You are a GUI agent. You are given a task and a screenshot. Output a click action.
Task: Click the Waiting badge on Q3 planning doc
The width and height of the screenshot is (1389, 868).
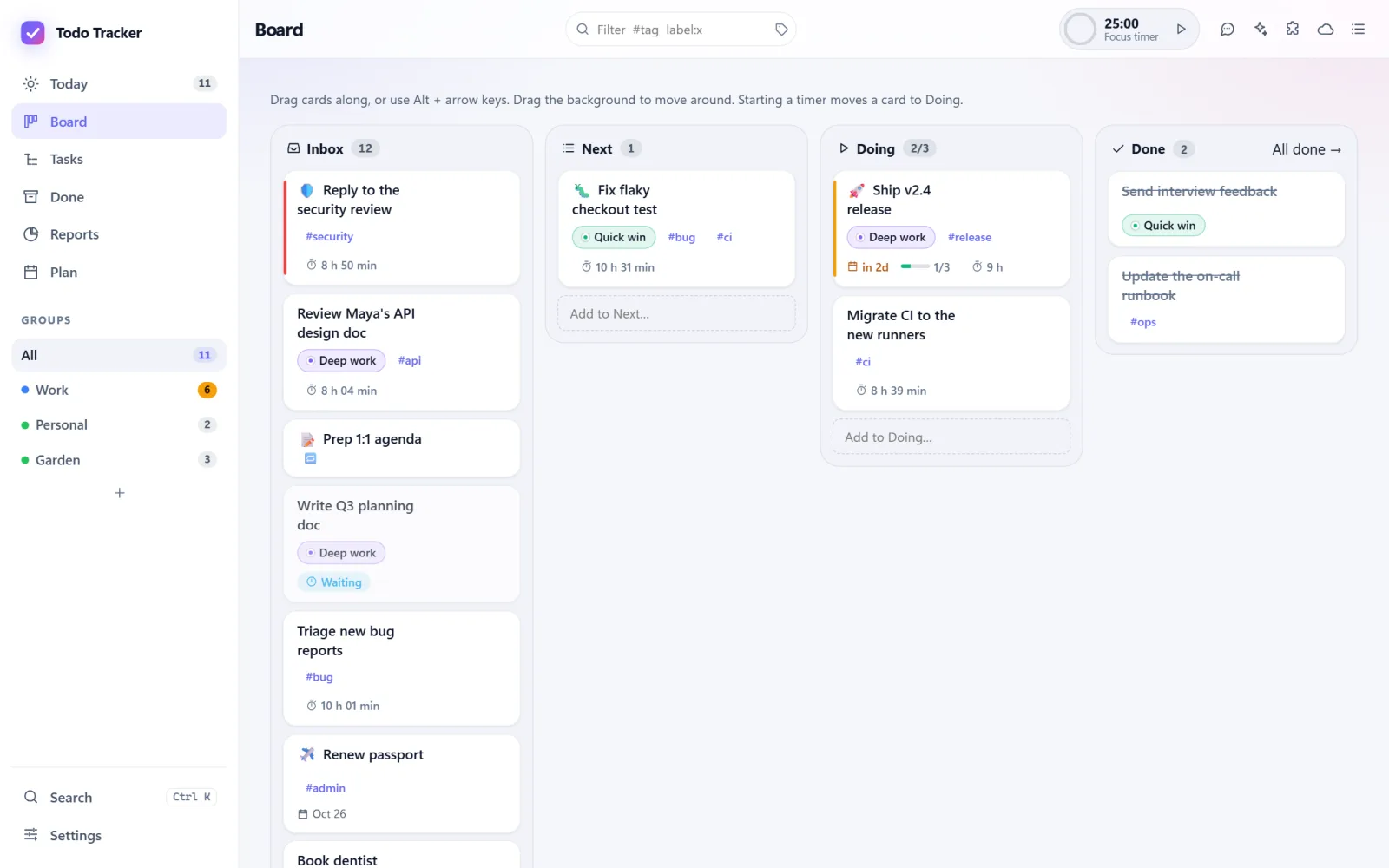coord(334,582)
